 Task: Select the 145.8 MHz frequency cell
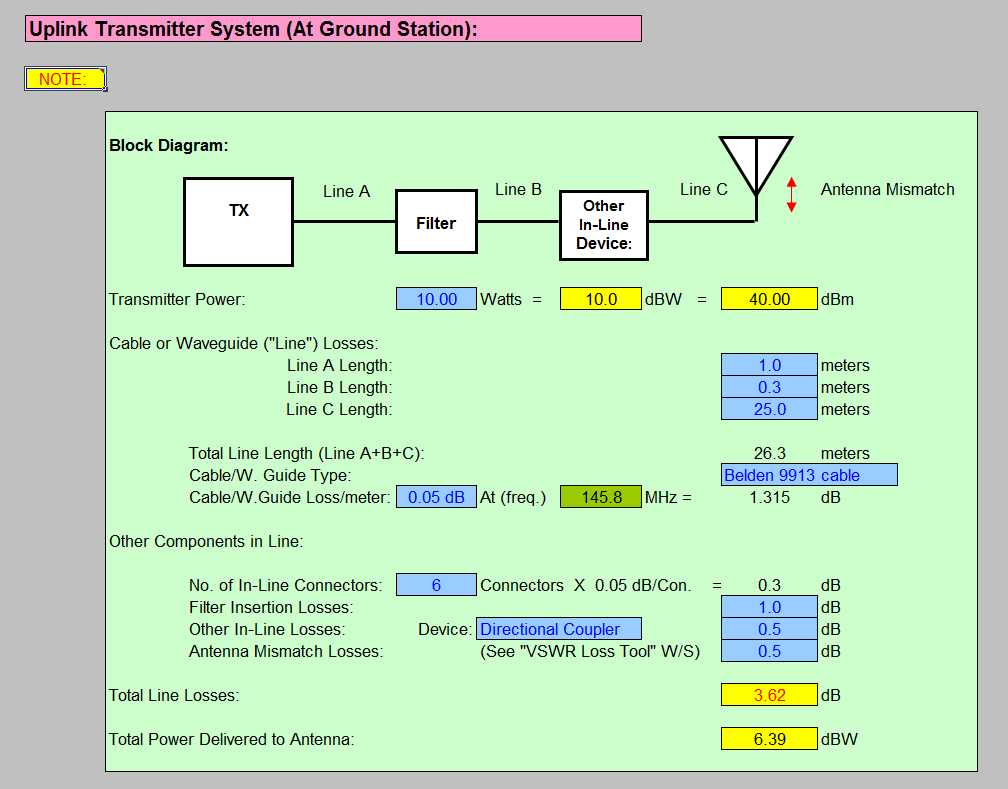600,497
